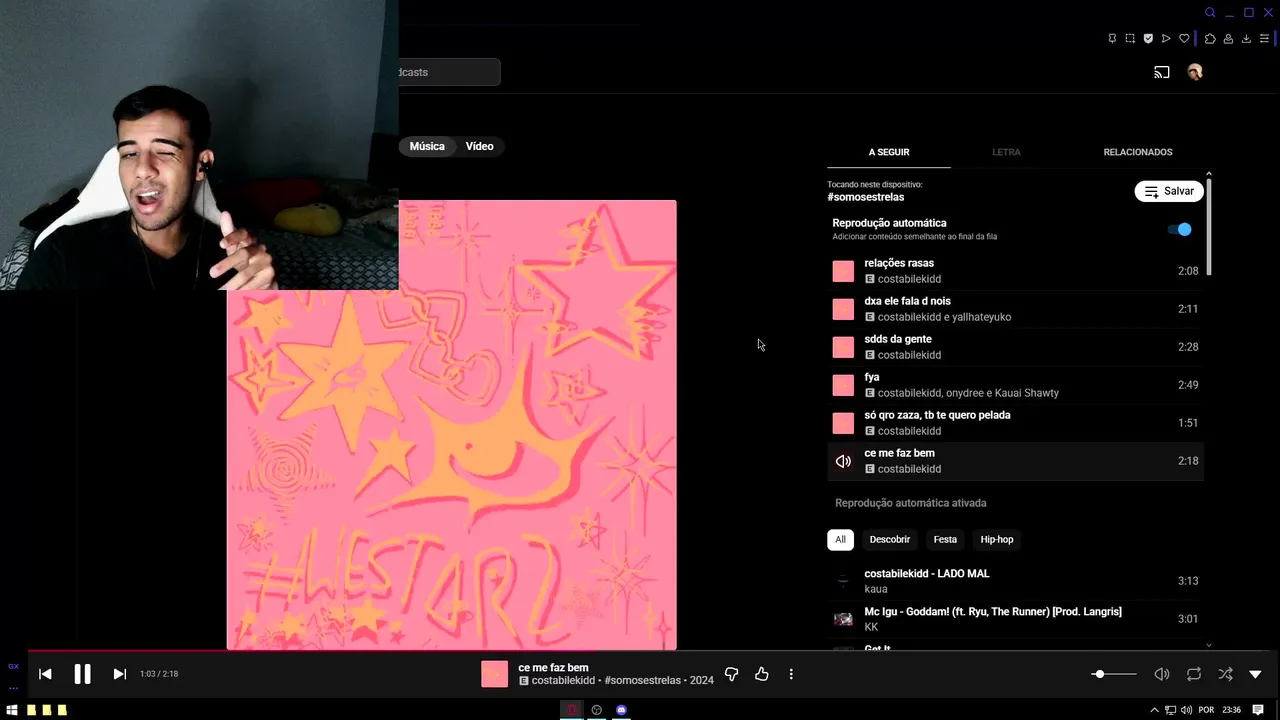Screen dimensions: 1280x720
Task: Toggle repeat mode in the player bar
Action: [x=1194, y=674]
